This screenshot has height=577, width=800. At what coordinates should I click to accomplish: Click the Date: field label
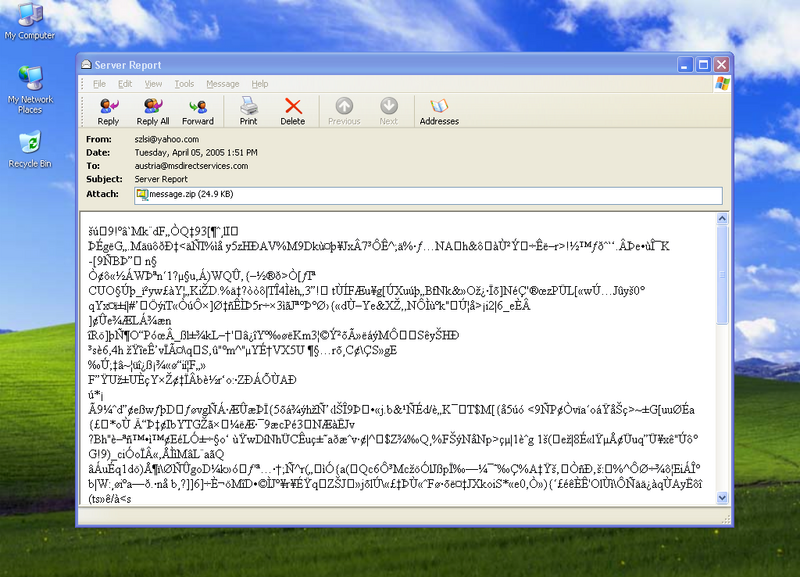click(98, 153)
